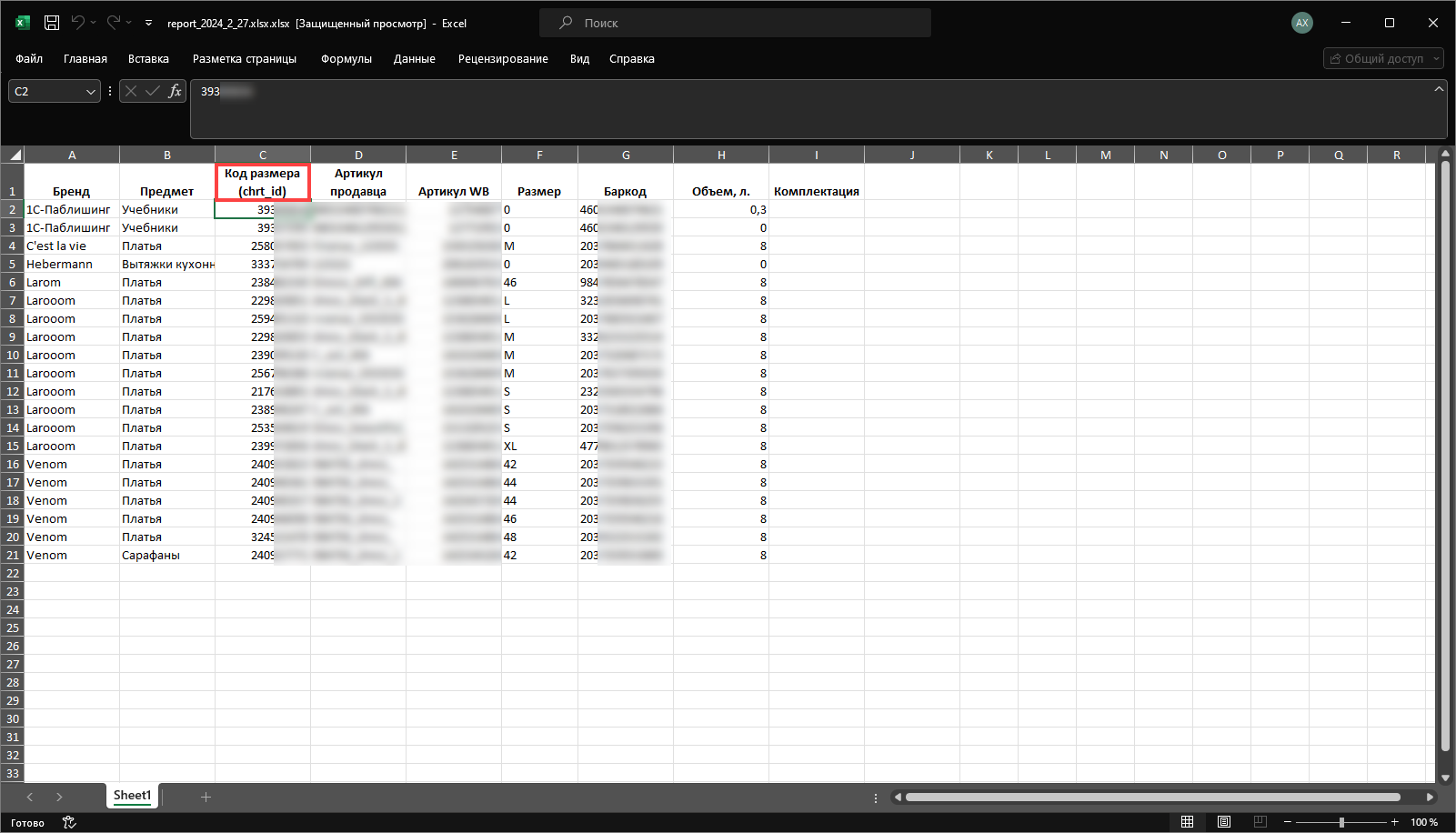Select row 25 by its row header

tap(13, 627)
